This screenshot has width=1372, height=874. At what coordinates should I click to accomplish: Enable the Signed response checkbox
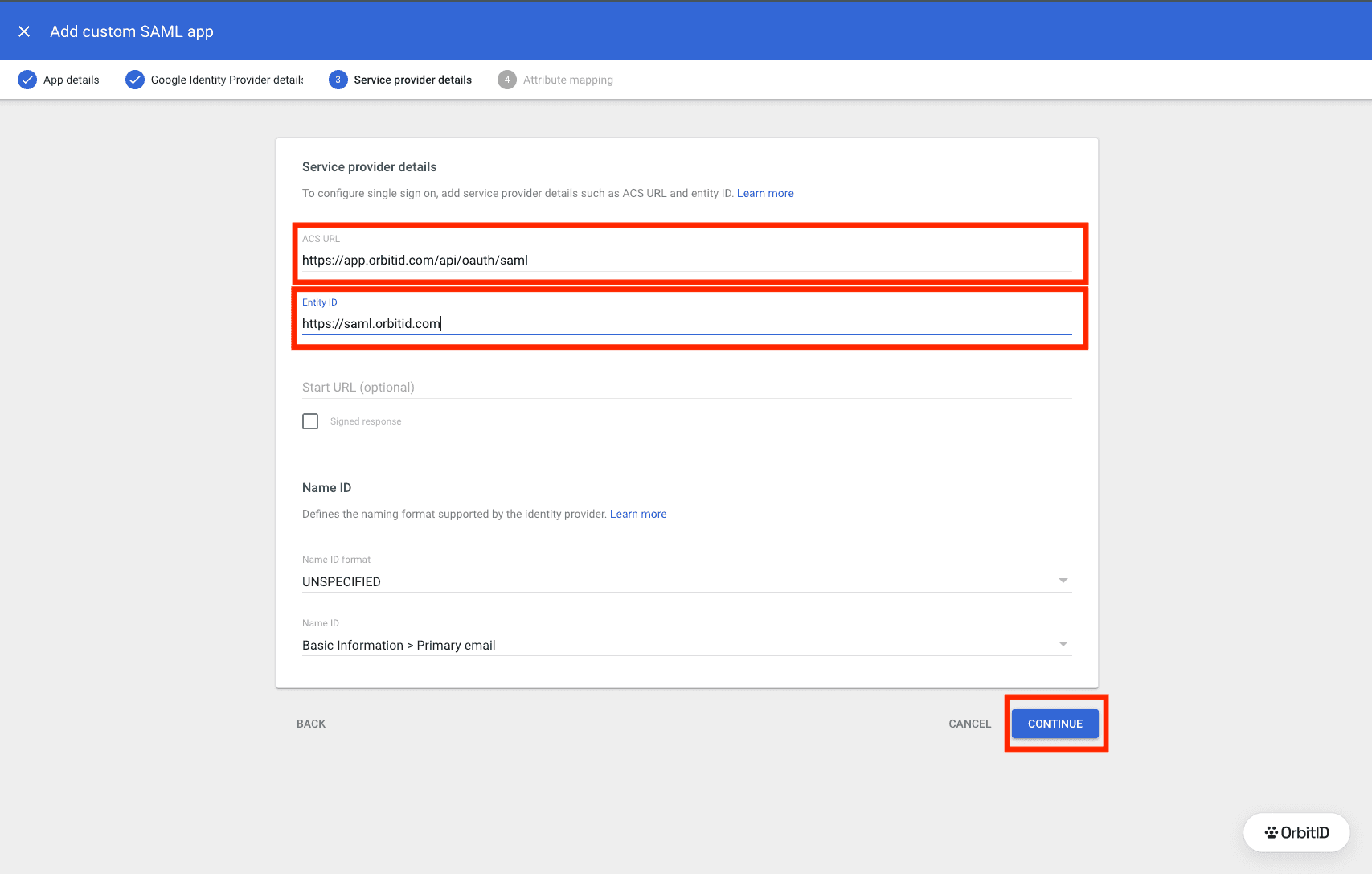[x=310, y=421]
